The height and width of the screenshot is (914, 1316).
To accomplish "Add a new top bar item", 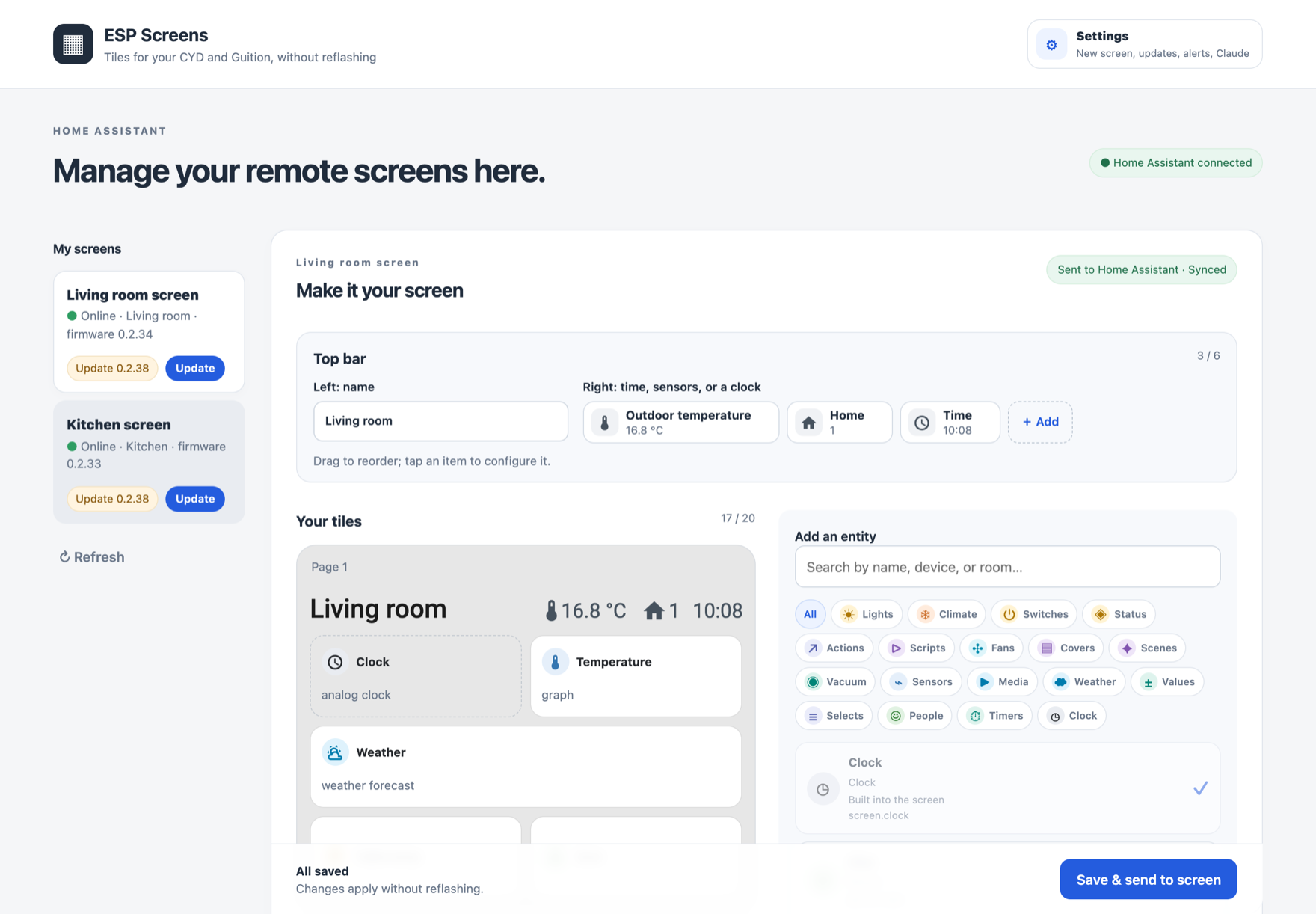I will (x=1040, y=422).
